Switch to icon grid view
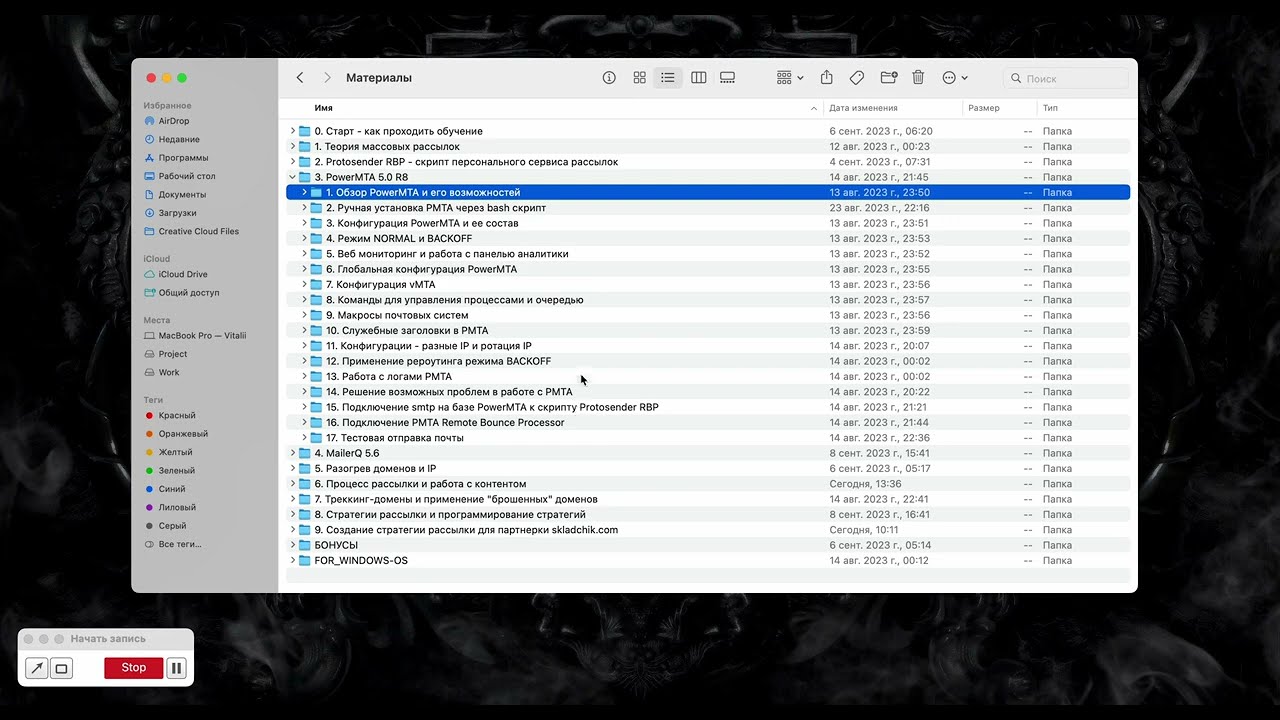This screenshot has width=1280, height=720. click(x=640, y=78)
